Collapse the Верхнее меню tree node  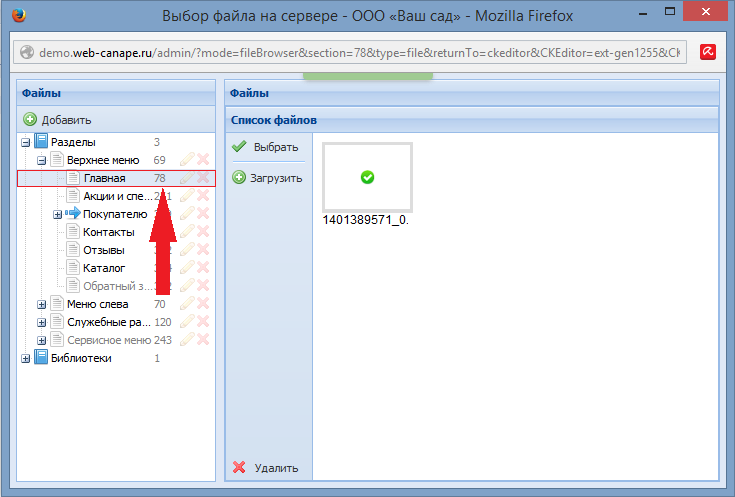[x=41, y=160]
